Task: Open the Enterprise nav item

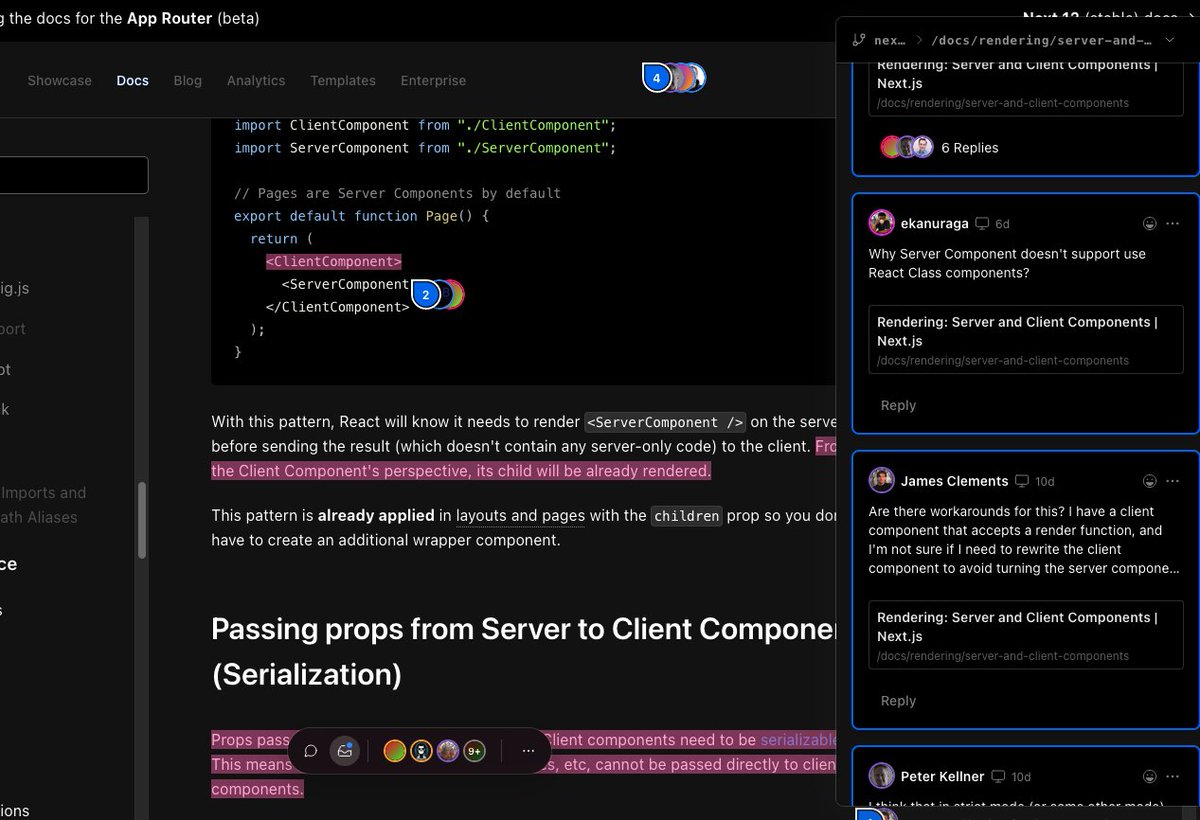Action: [433, 80]
